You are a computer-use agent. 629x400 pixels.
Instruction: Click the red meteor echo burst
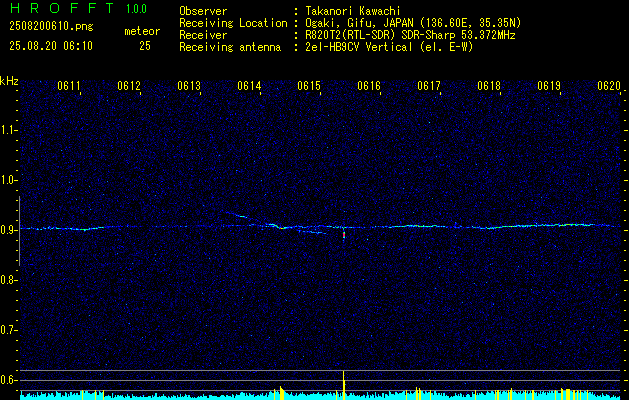click(x=344, y=235)
